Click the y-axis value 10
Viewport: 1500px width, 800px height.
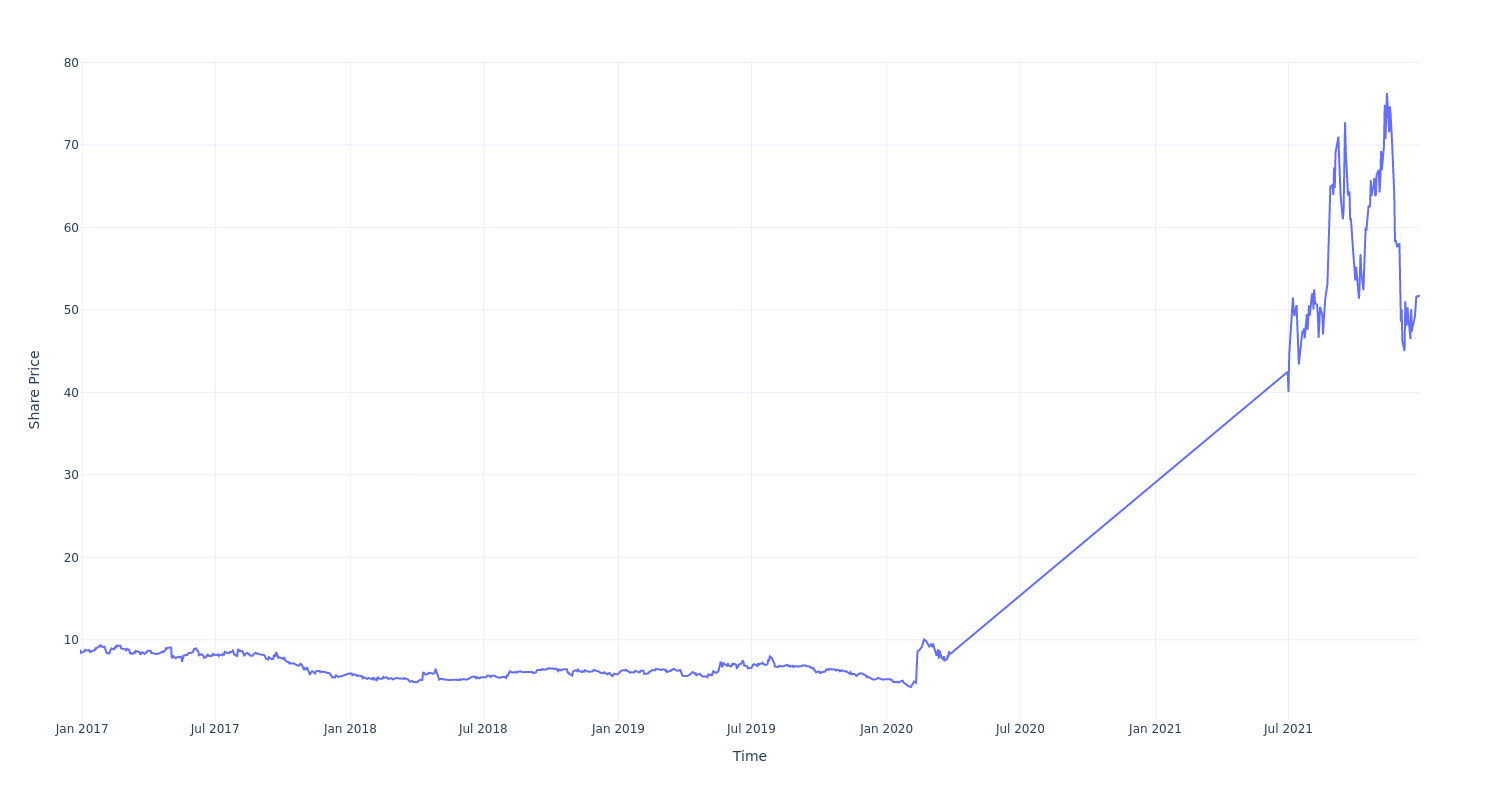71,640
